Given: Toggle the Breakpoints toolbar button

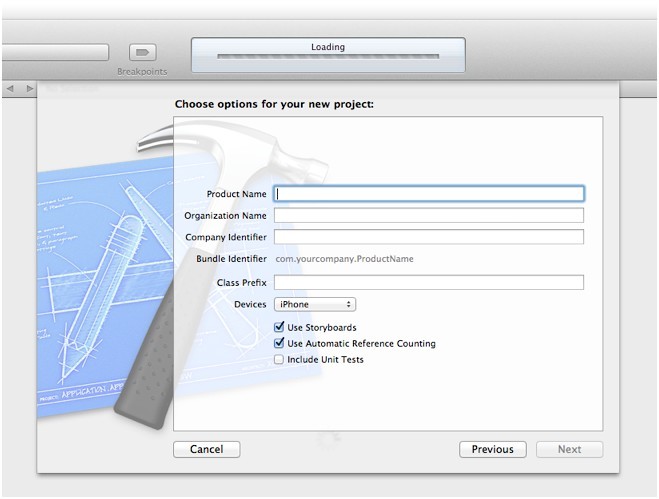Looking at the screenshot, I should (x=142, y=52).
